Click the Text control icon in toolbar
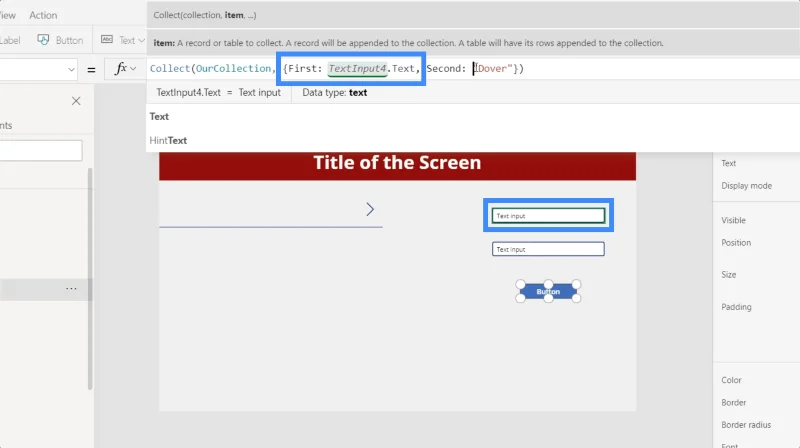Screen dimensions: 800x448 pos(107,39)
